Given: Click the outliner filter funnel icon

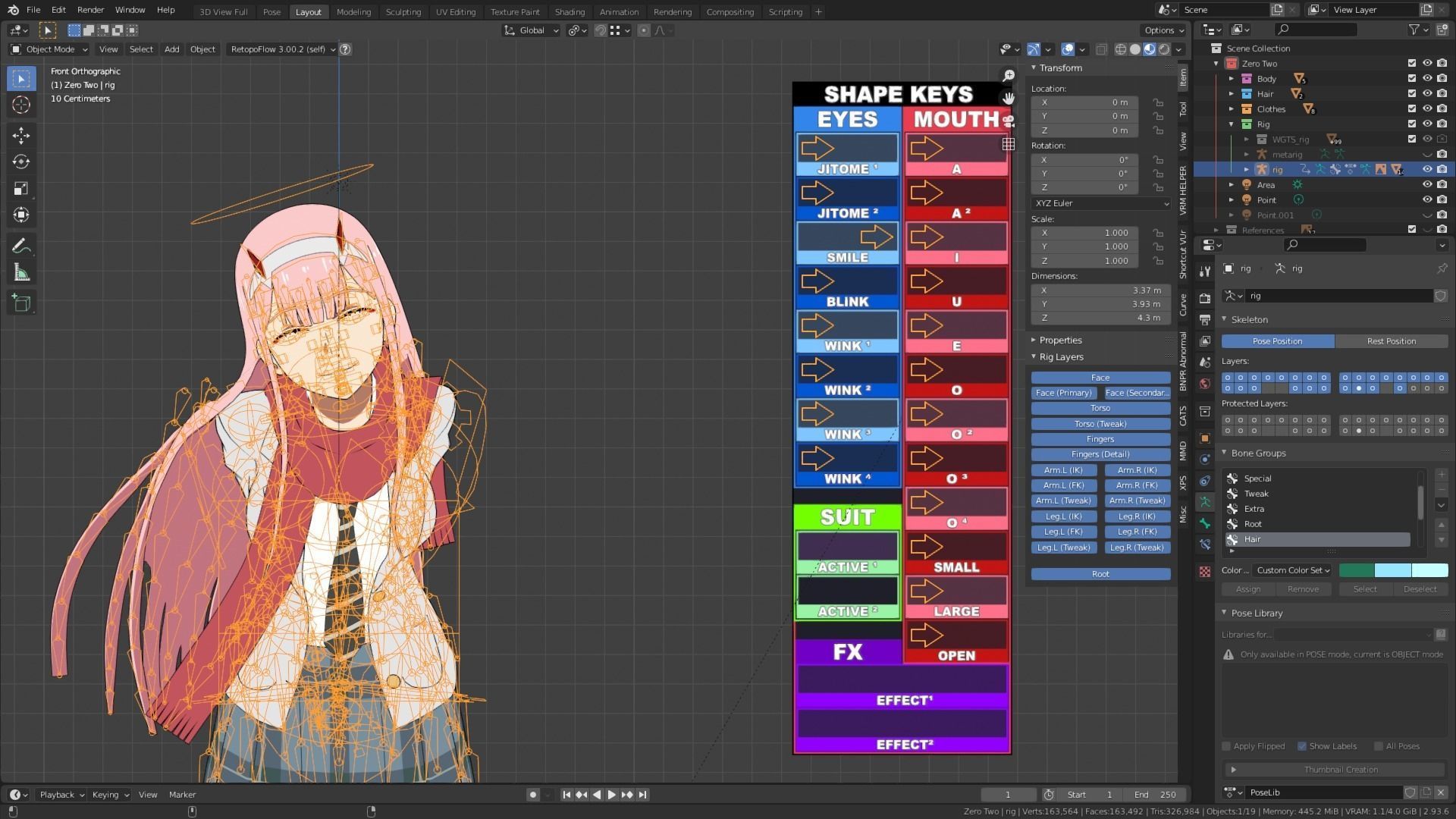Looking at the screenshot, I should 1415,30.
